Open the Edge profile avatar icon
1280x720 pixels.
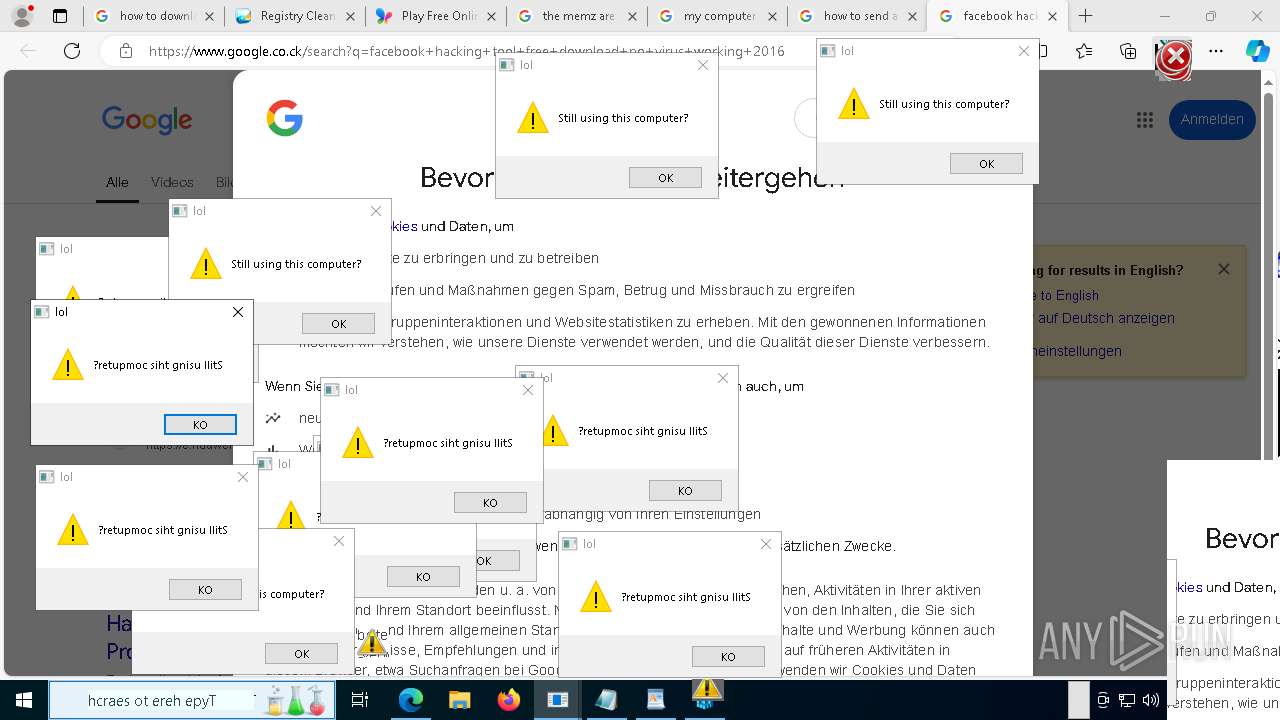pyautogui.click(x=22, y=16)
